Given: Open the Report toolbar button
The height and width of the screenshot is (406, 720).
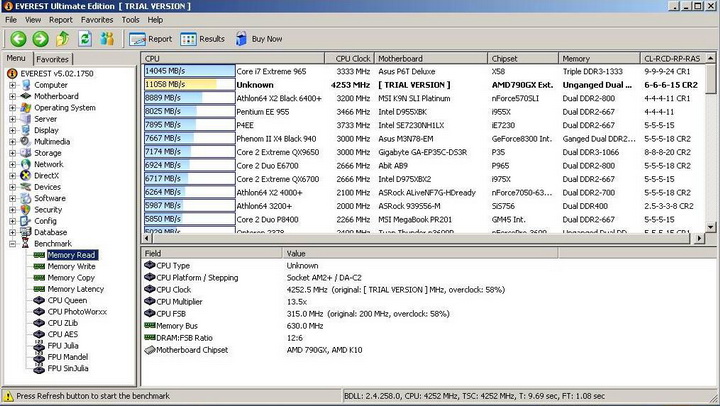Looking at the screenshot, I should click(x=151, y=39).
